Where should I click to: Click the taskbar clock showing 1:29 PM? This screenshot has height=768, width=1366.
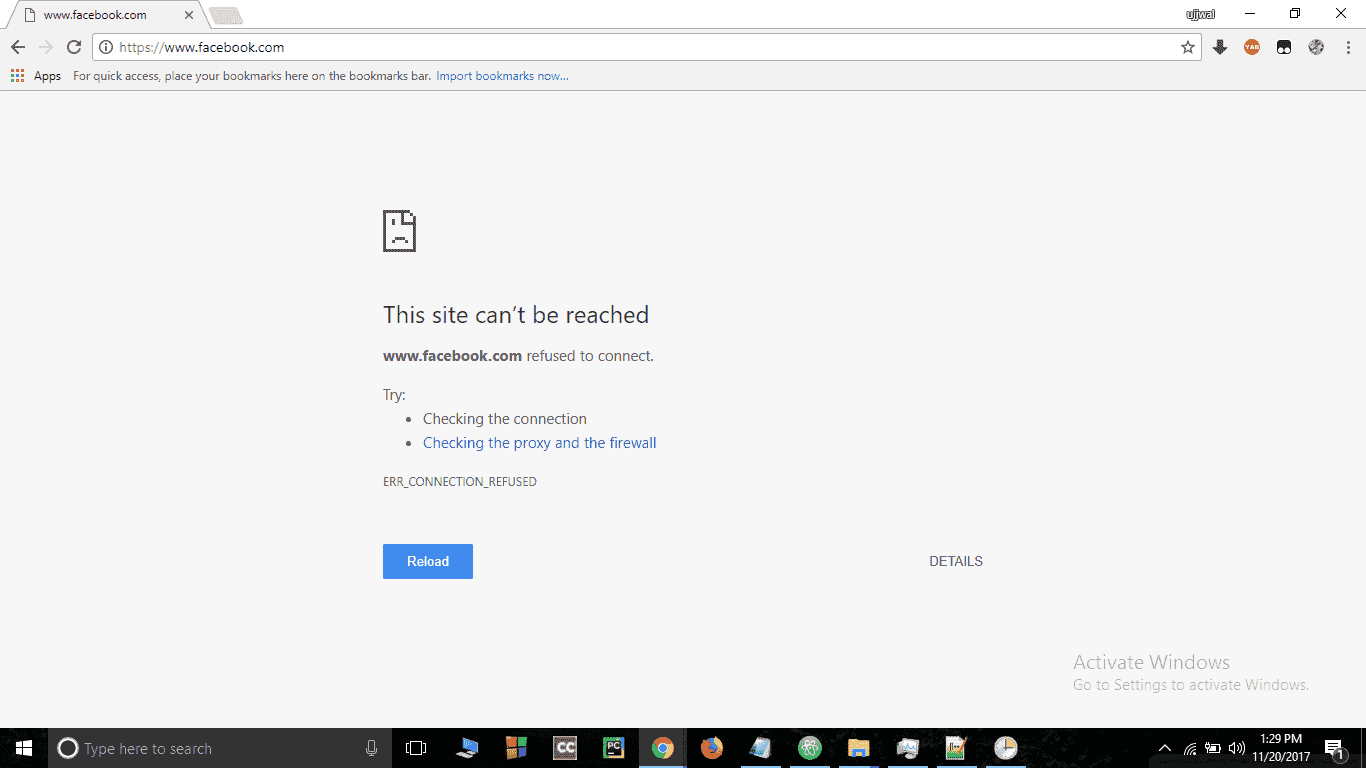[x=1281, y=748]
